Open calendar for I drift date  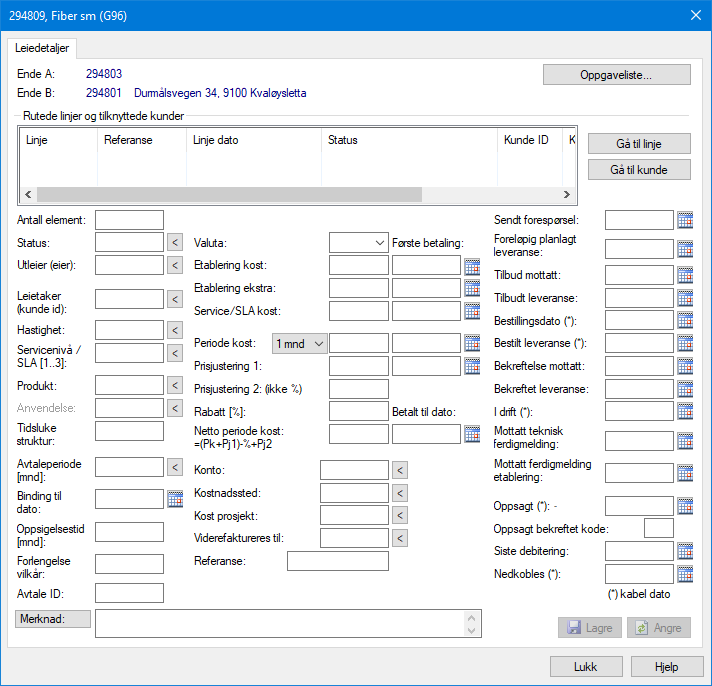tap(685, 411)
